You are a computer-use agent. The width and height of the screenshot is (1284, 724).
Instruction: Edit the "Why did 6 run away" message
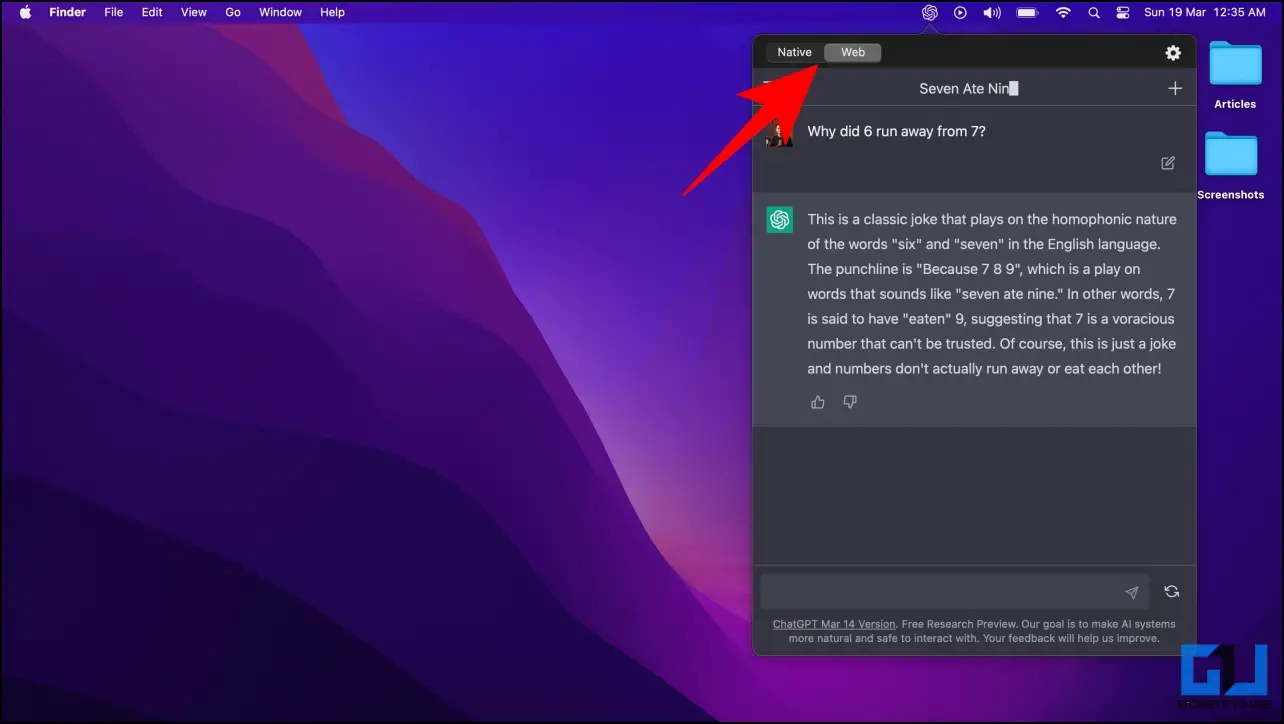(1168, 163)
